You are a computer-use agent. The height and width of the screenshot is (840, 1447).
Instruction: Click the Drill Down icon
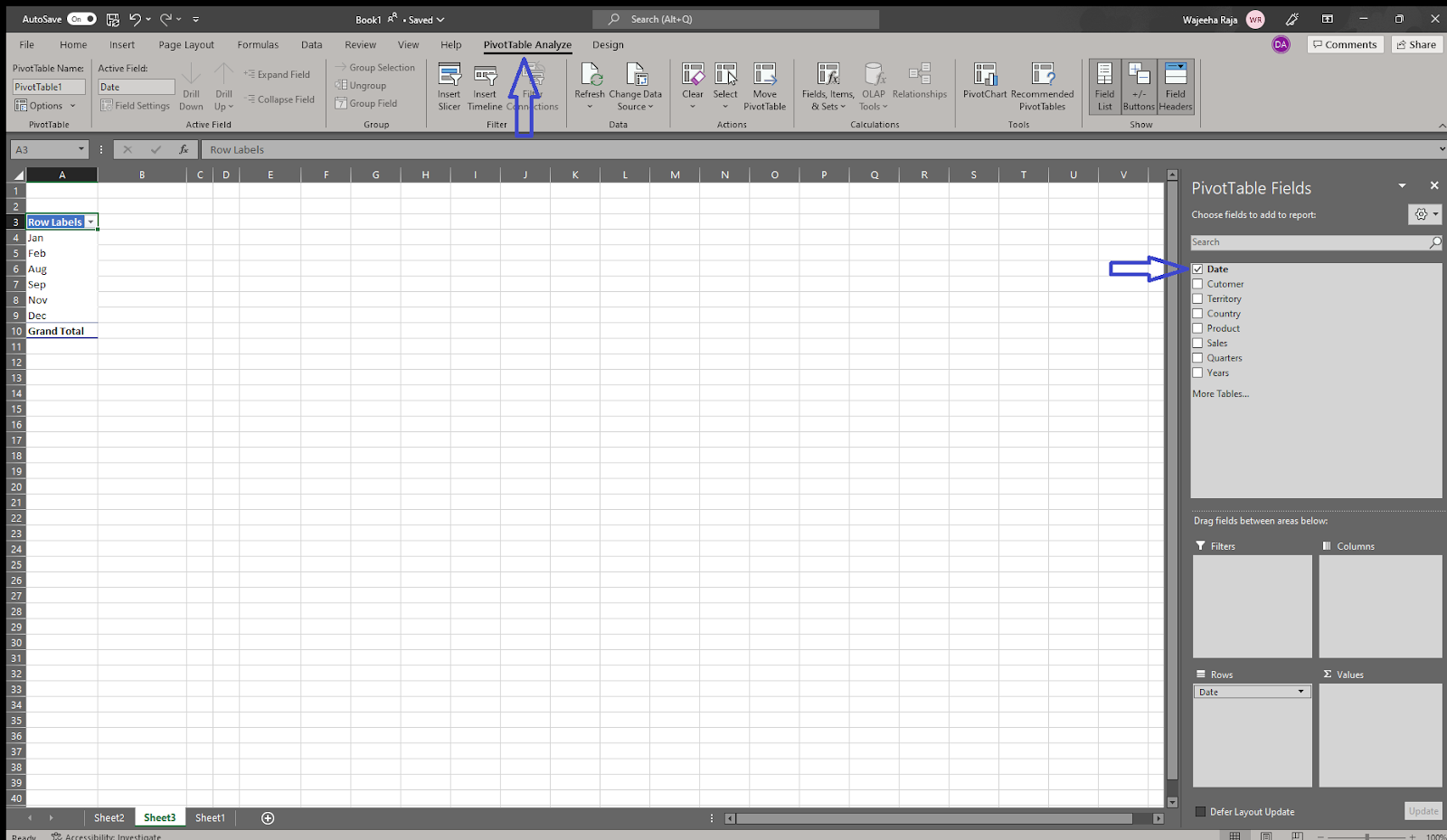pyautogui.click(x=192, y=75)
